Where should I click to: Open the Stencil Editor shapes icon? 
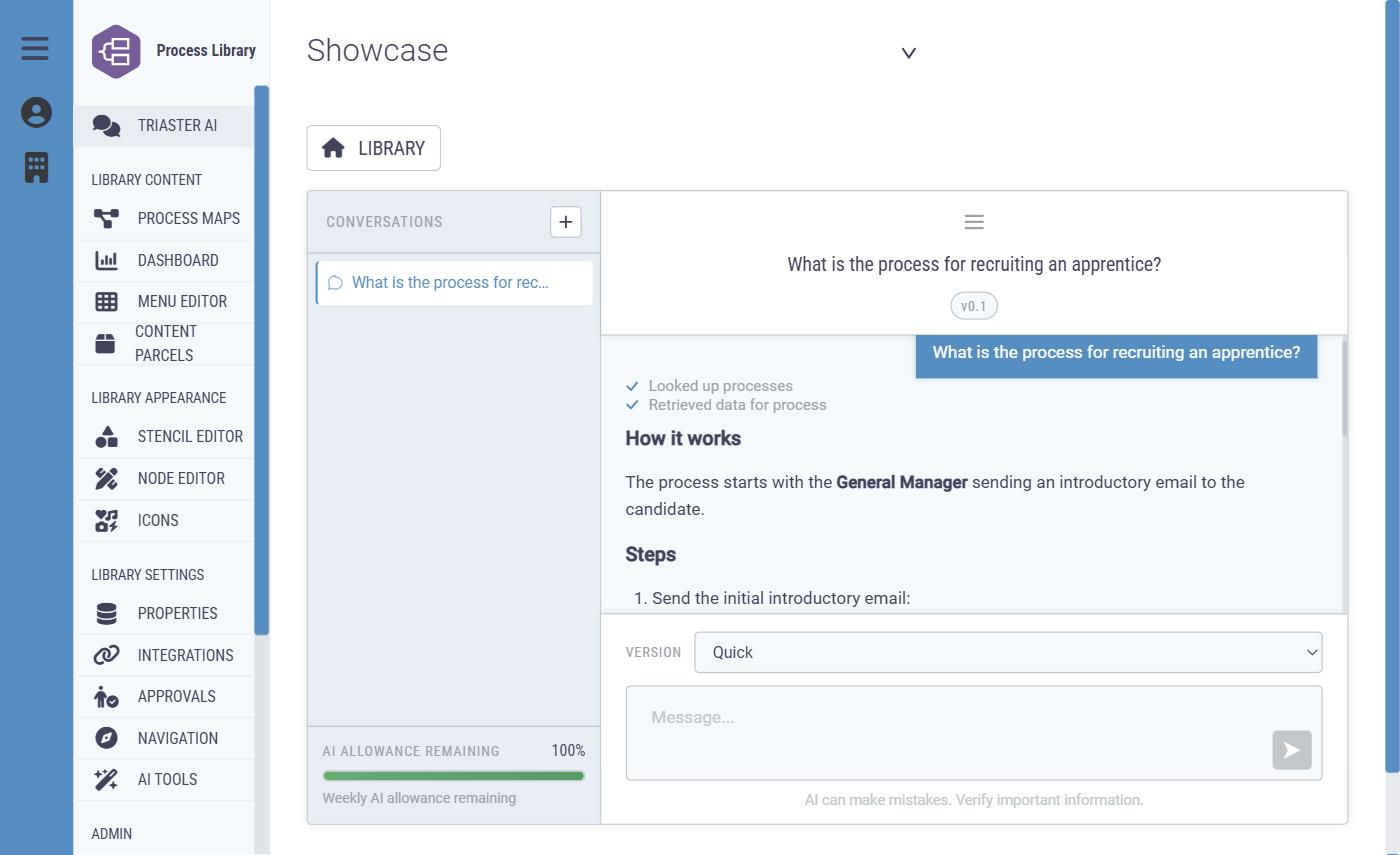point(106,437)
